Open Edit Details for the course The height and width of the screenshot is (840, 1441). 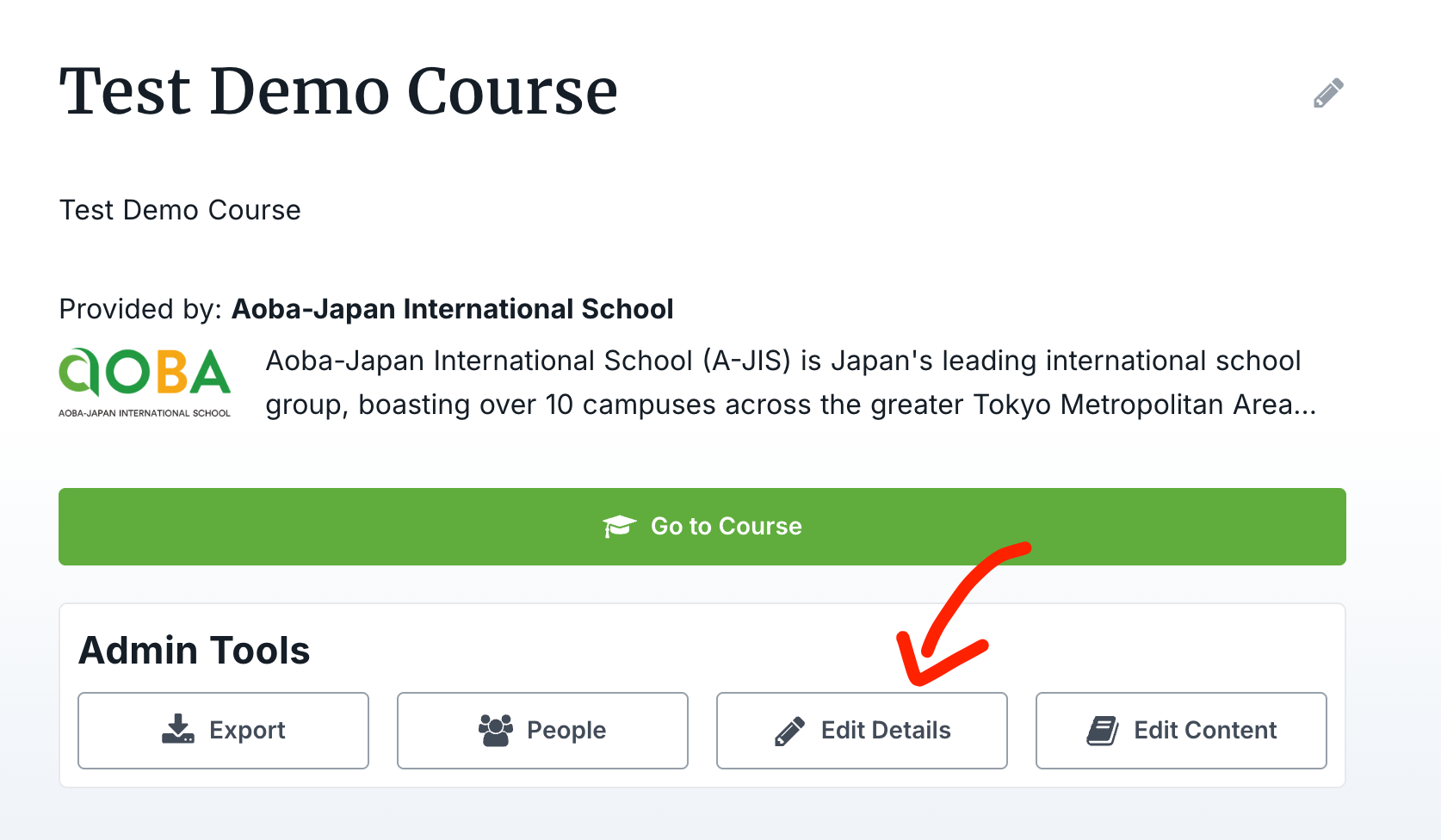pyautogui.click(x=862, y=731)
